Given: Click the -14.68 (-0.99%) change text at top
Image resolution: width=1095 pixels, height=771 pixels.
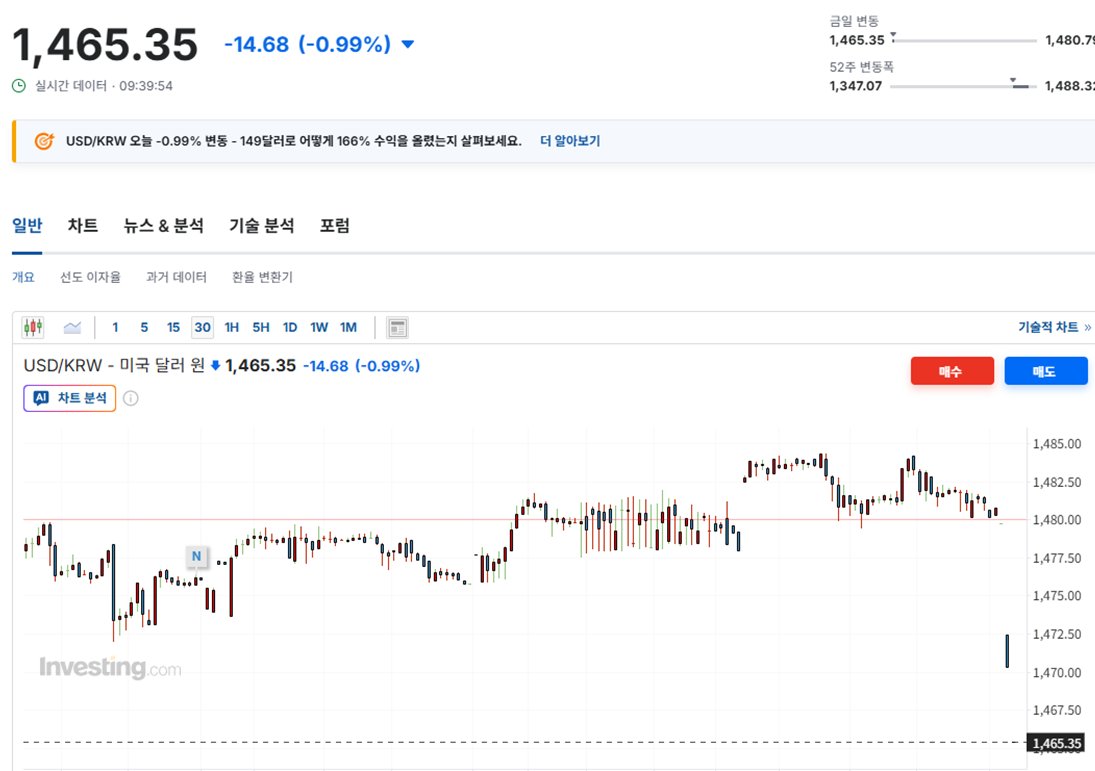Looking at the screenshot, I should click(307, 45).
